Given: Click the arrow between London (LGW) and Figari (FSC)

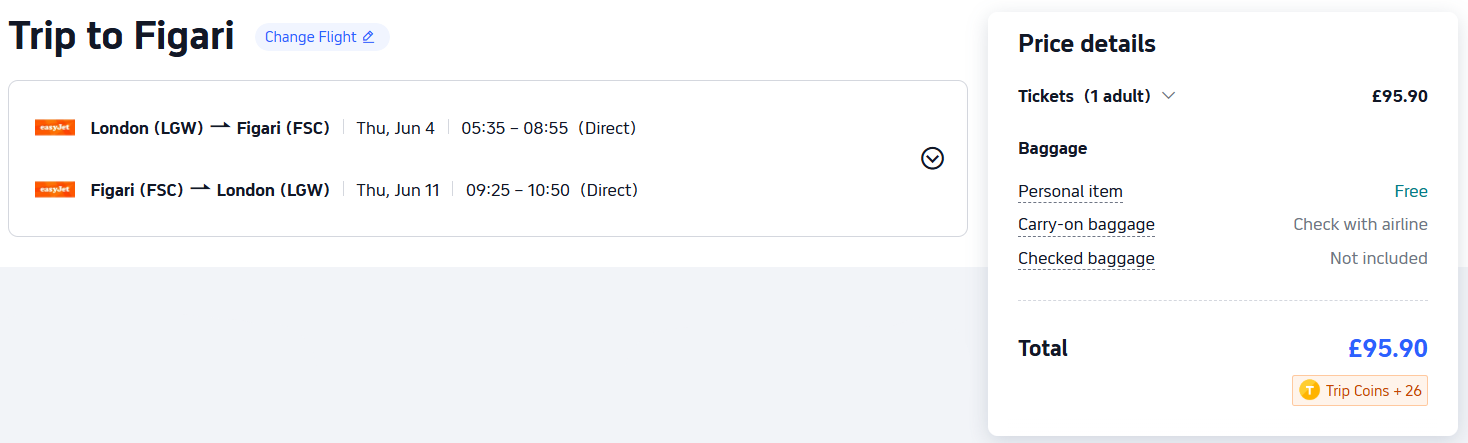Looking at the screenshot, I should [x=220, y=127].
